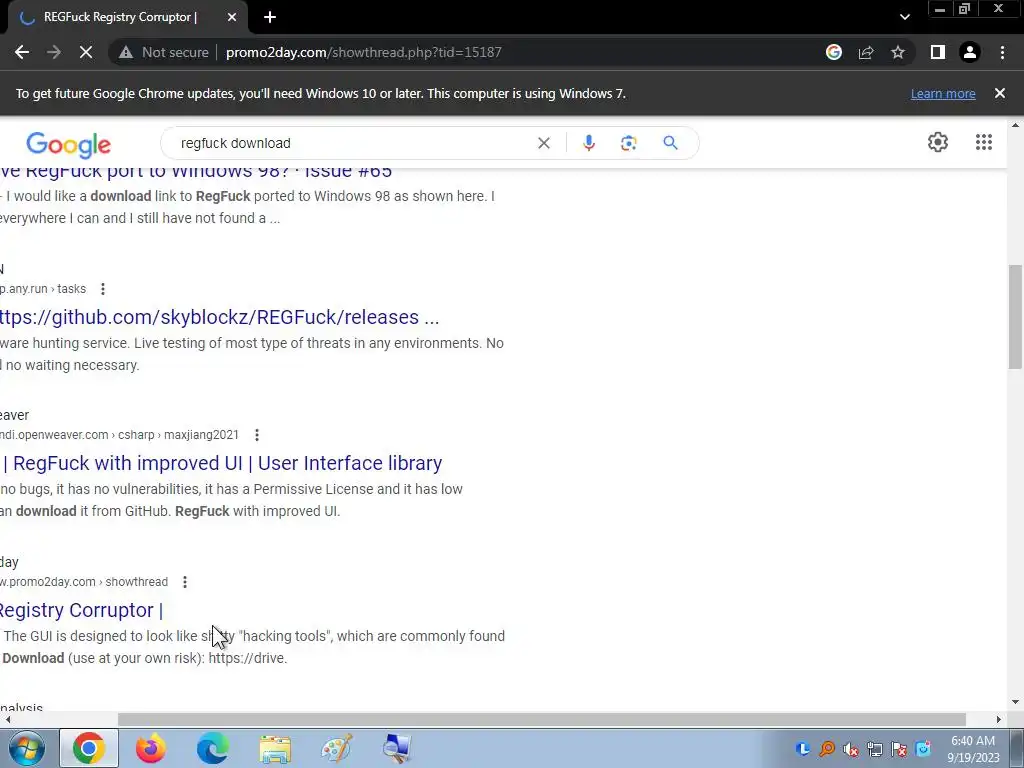Dismiss the Chrome updates info bar
1024x768 pixels.
(x=999, y=93)
